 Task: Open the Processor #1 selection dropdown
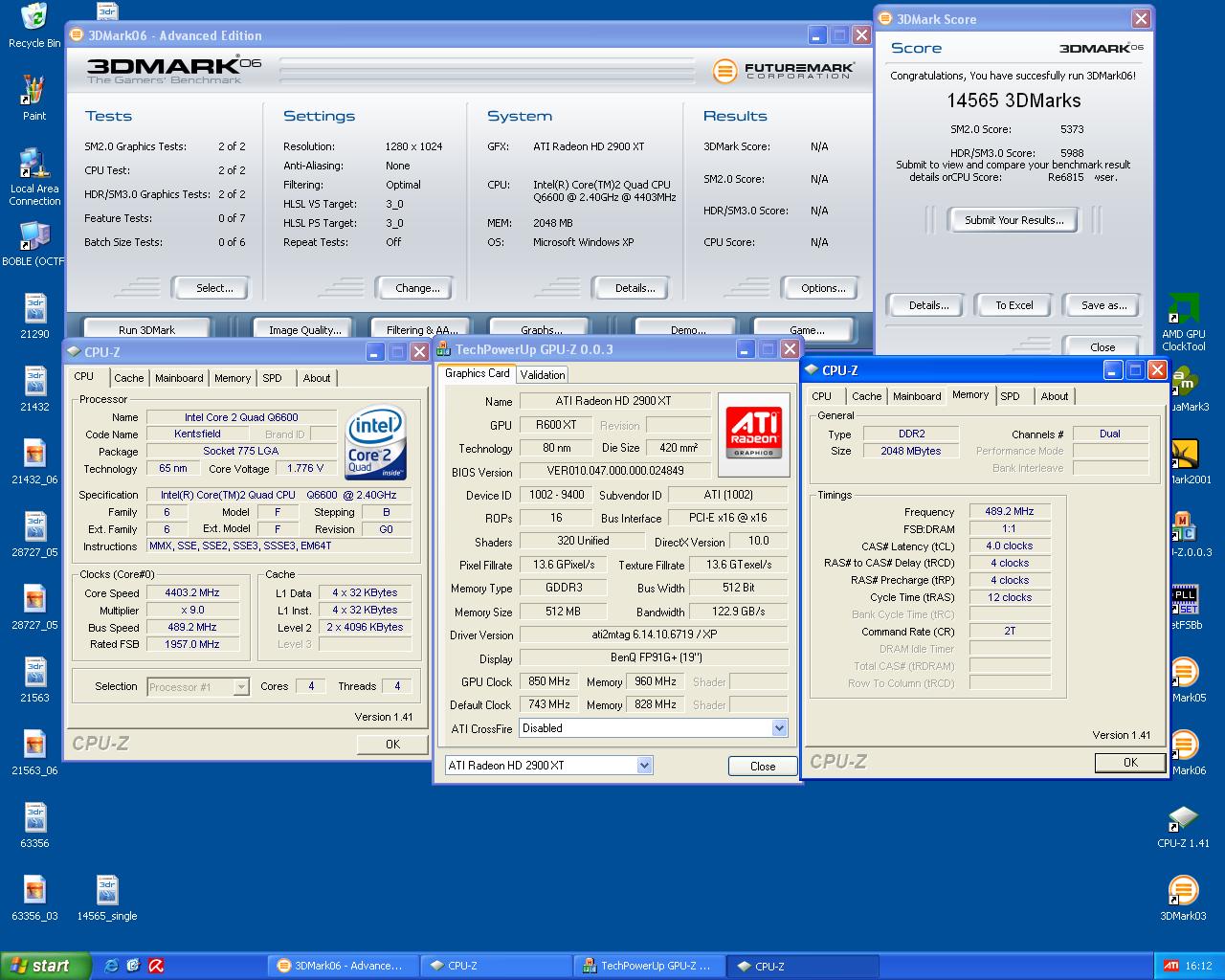pos(198,686)
